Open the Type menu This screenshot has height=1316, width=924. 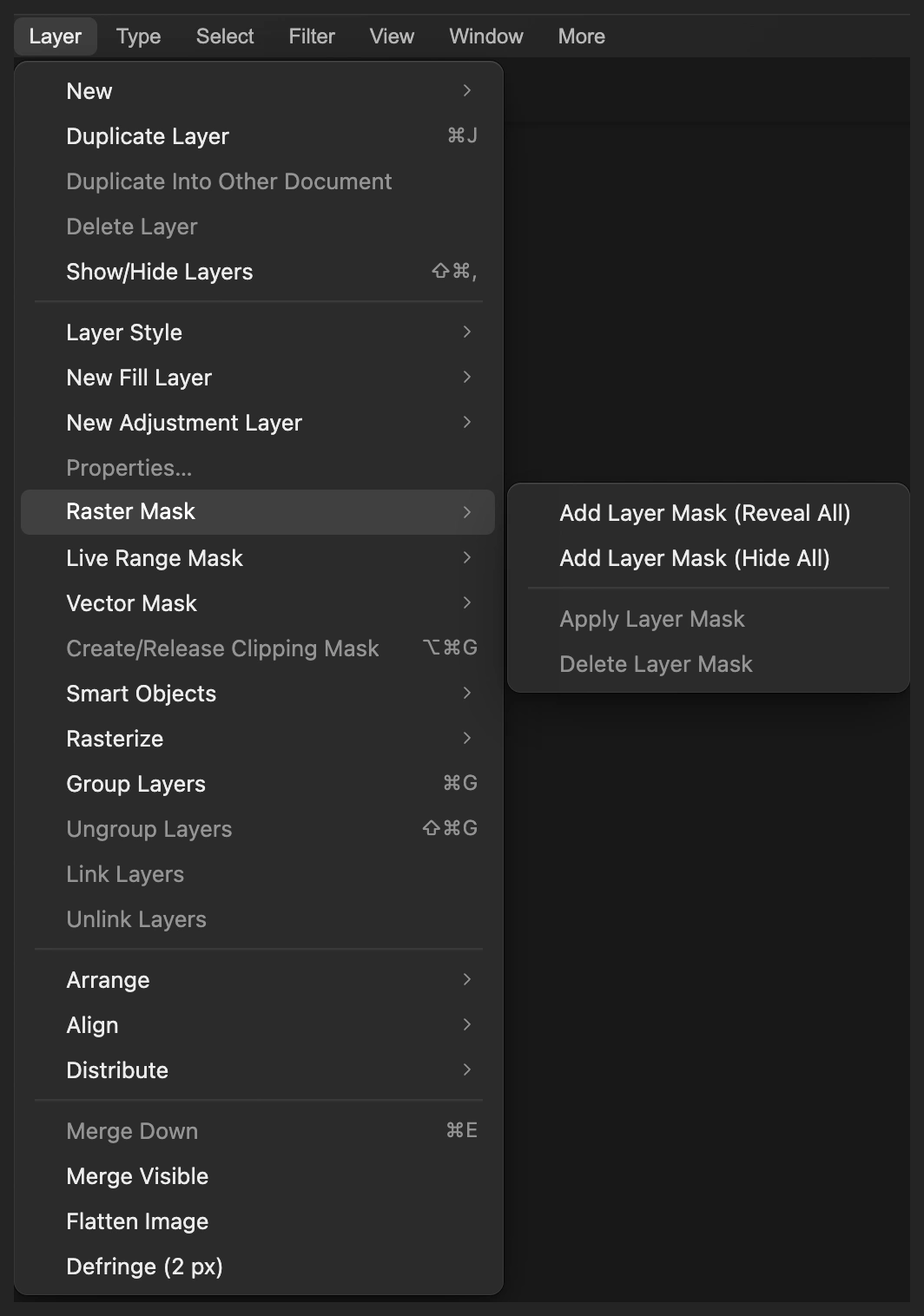tap(139, 36)
